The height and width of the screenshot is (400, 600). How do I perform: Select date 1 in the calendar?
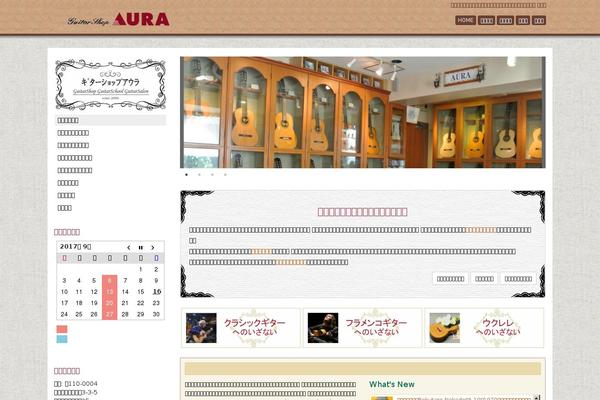coord(140,269)
